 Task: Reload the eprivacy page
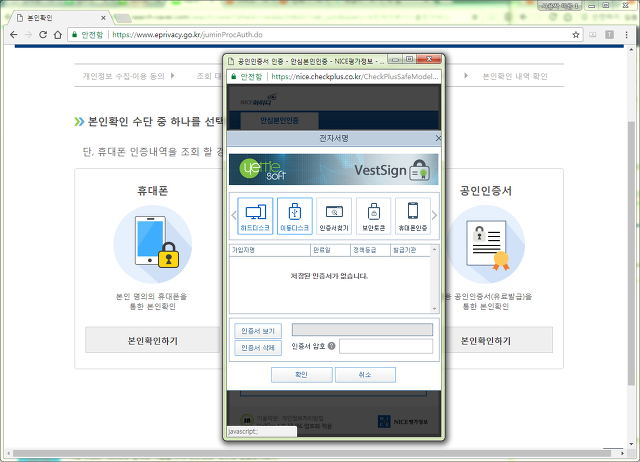[43, 35]
